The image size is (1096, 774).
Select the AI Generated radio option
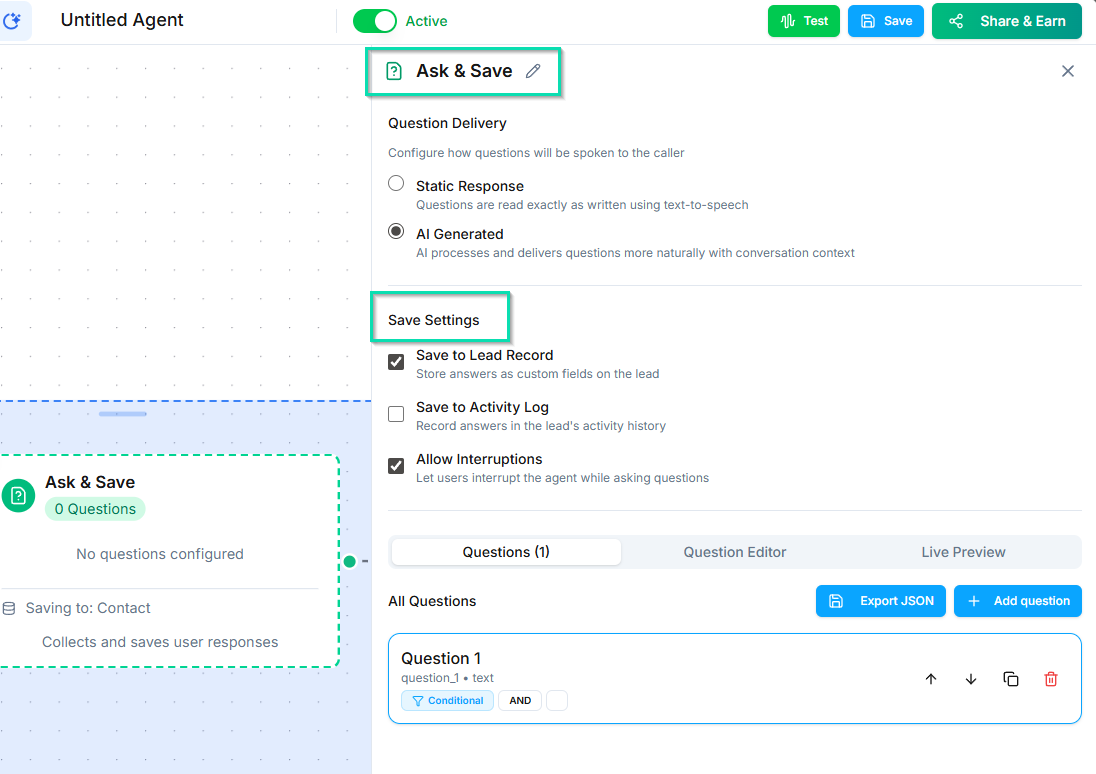396,232
